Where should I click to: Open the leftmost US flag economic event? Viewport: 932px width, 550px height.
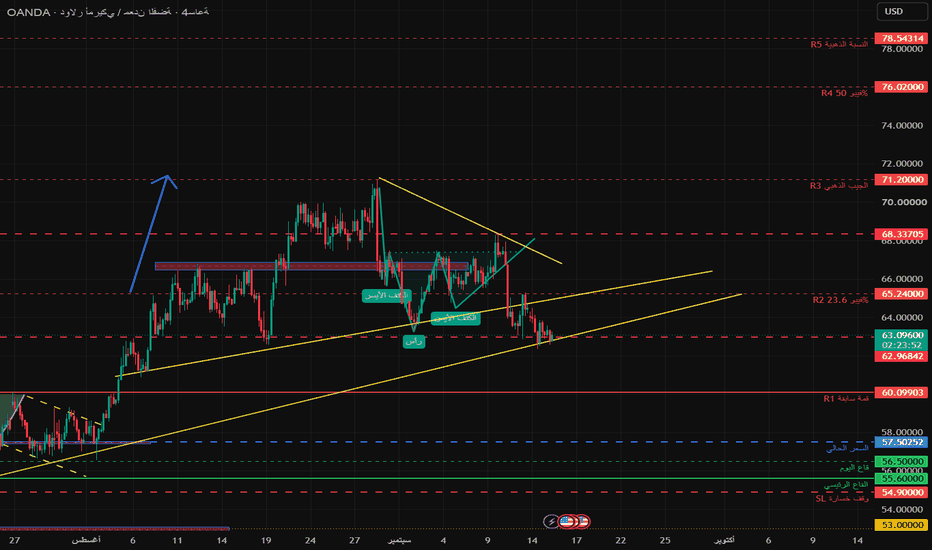566,521
